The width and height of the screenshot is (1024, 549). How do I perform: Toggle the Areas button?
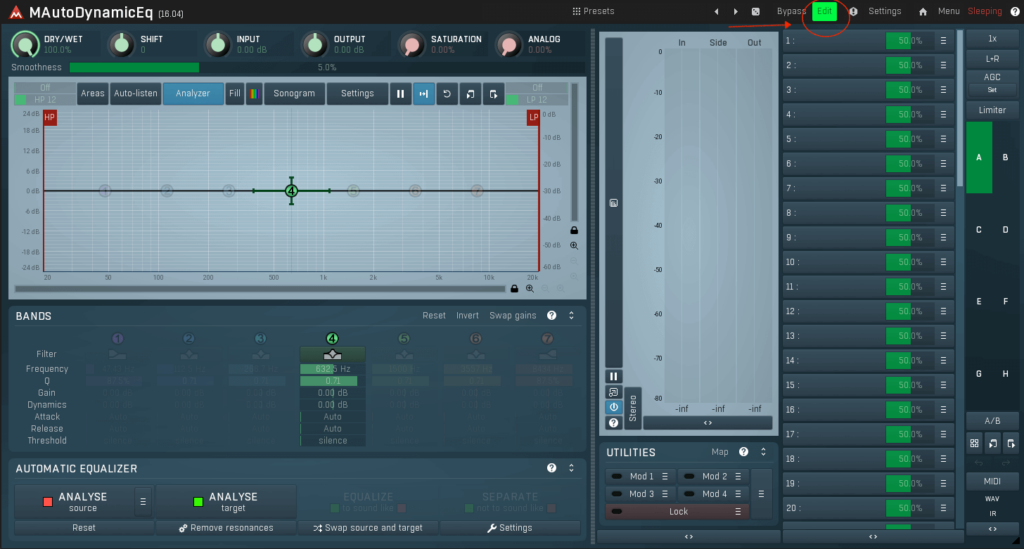tap(92, 94)
